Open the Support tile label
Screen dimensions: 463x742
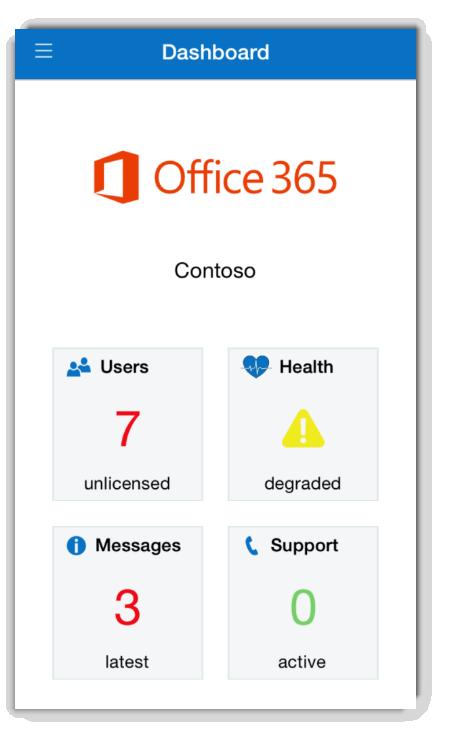pos(304,546)
